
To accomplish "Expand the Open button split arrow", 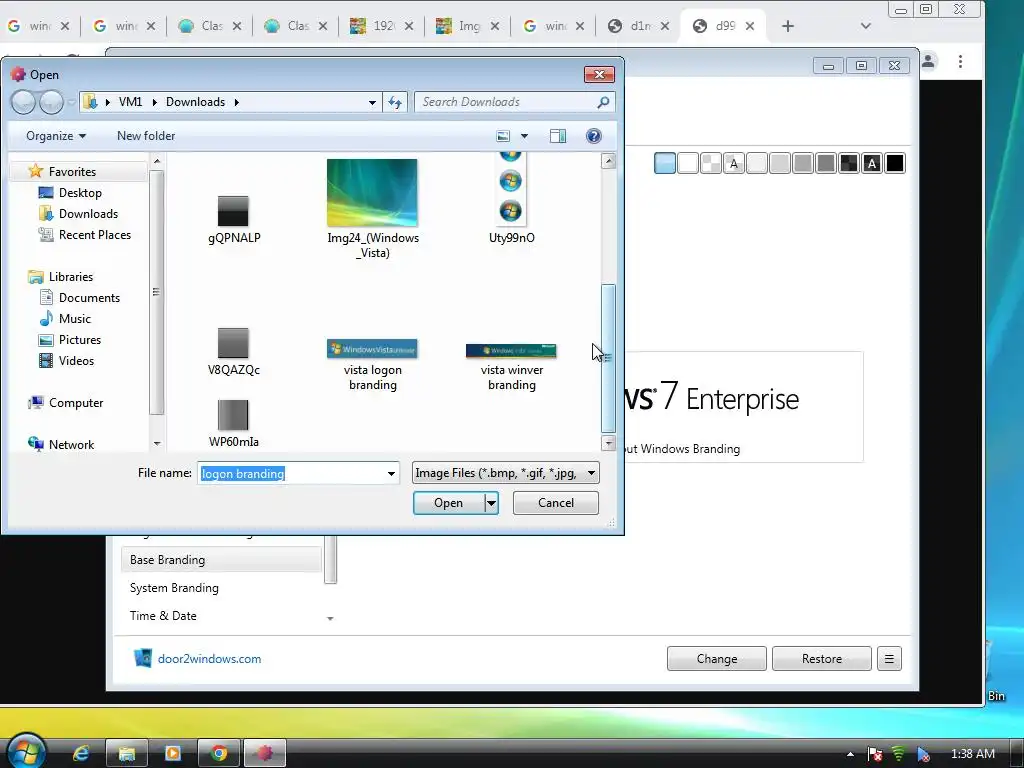I will pyautogui.click(x=492, y=503).
